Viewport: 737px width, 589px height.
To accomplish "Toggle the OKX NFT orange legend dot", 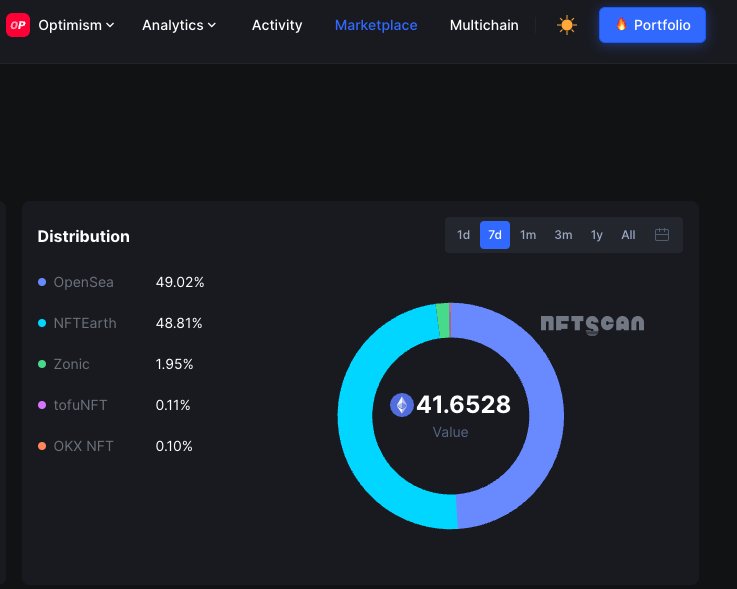I will (42, 446).
